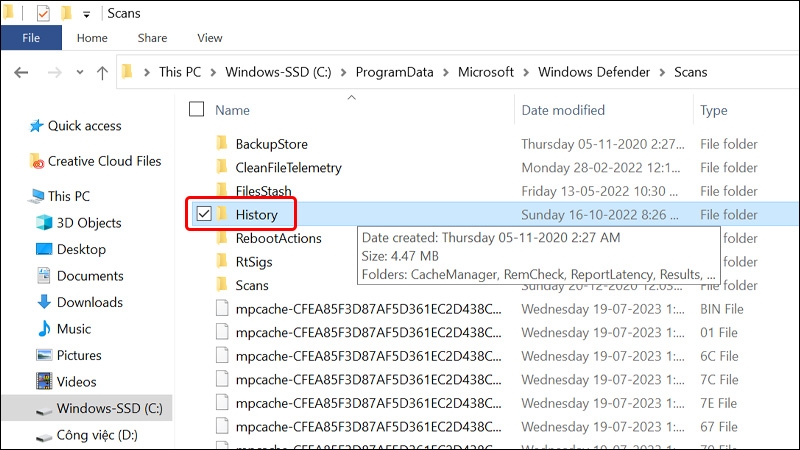
Task: Sort by Date modified column header
Action: 563,110
